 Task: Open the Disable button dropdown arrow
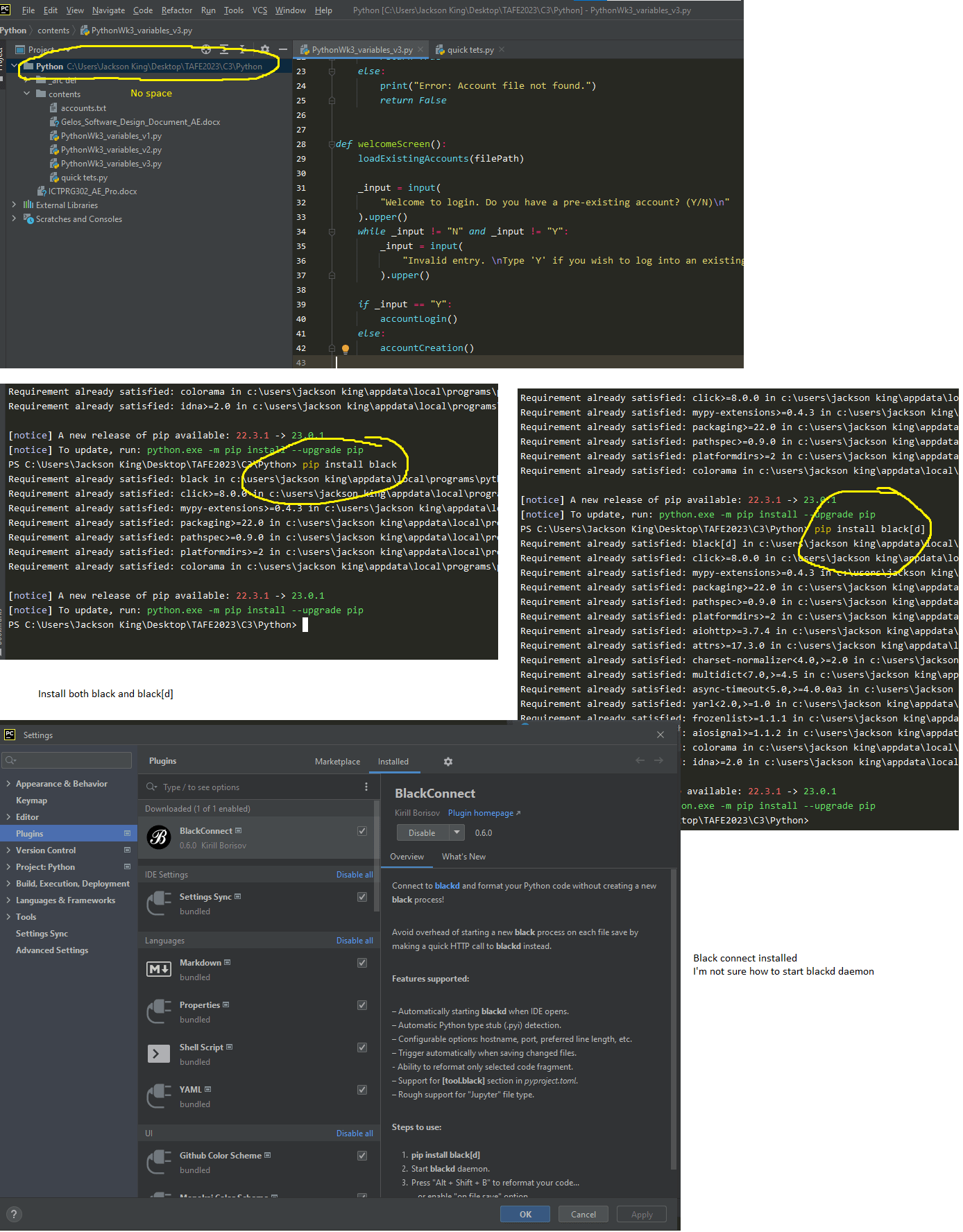(x=457, y=832)
